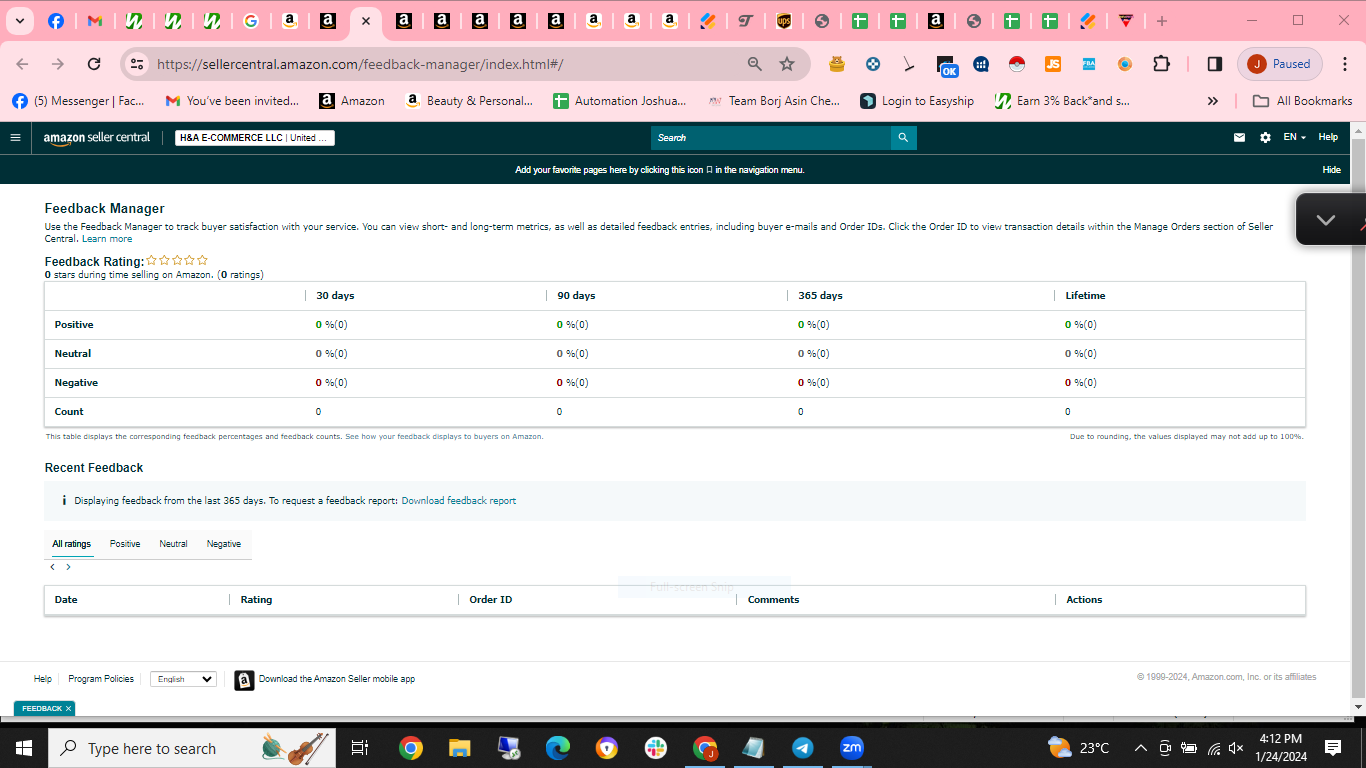Click the Windows taskbar search box

(192, 748)
